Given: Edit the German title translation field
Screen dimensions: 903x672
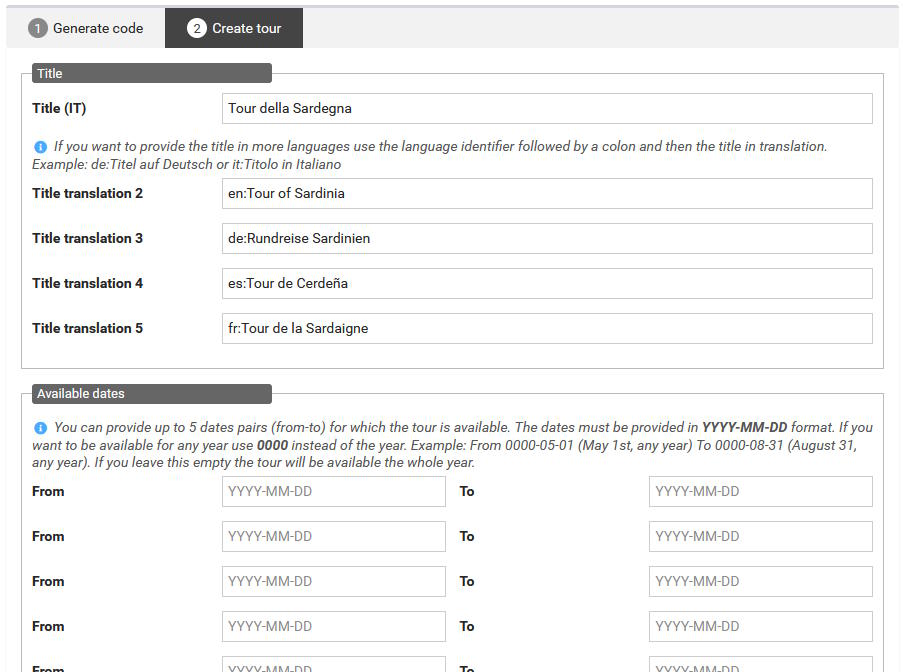Looking at the screenshot, I should [546, 239].
